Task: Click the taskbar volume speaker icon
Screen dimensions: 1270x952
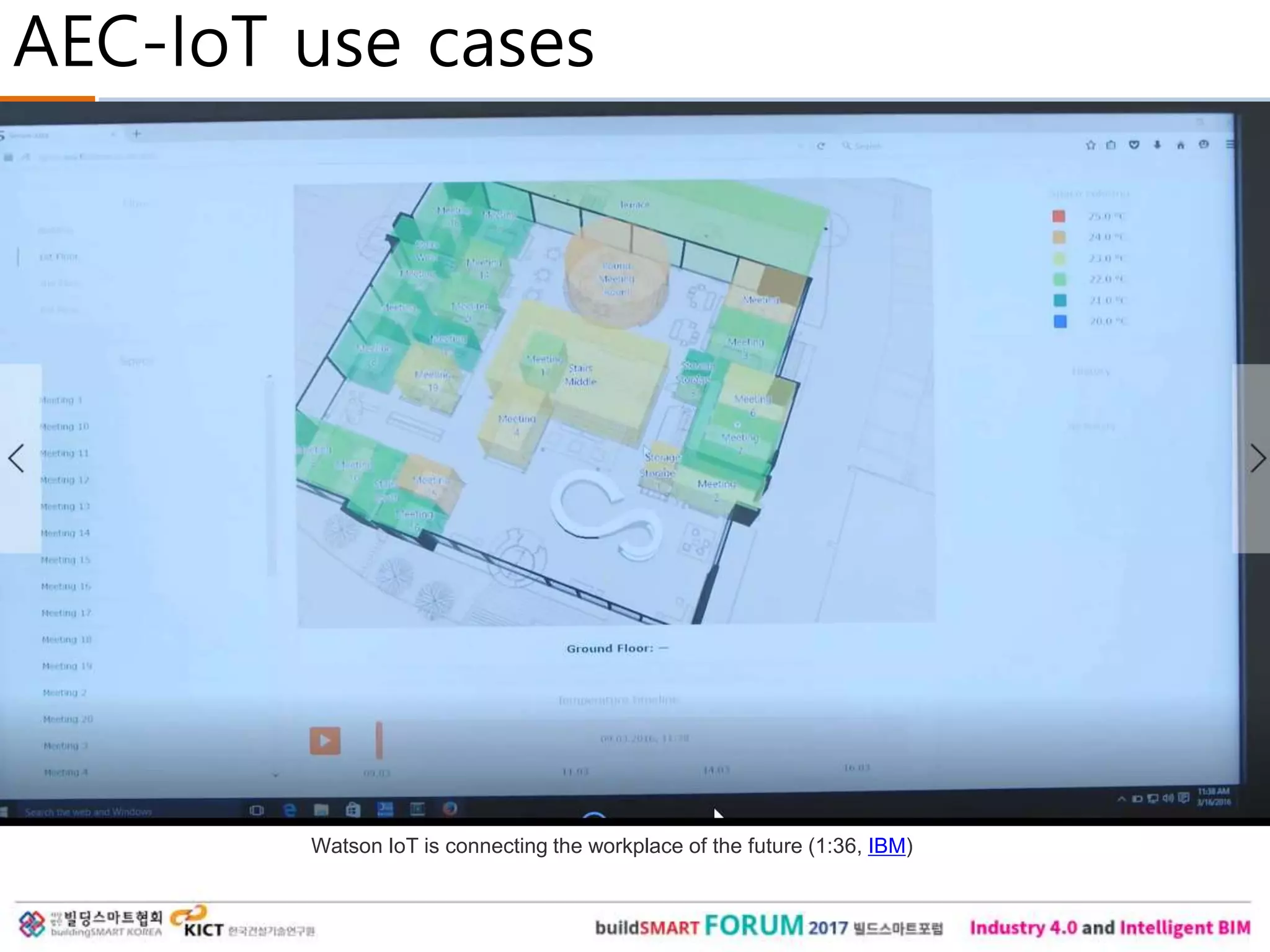Action: [1168, 798]
